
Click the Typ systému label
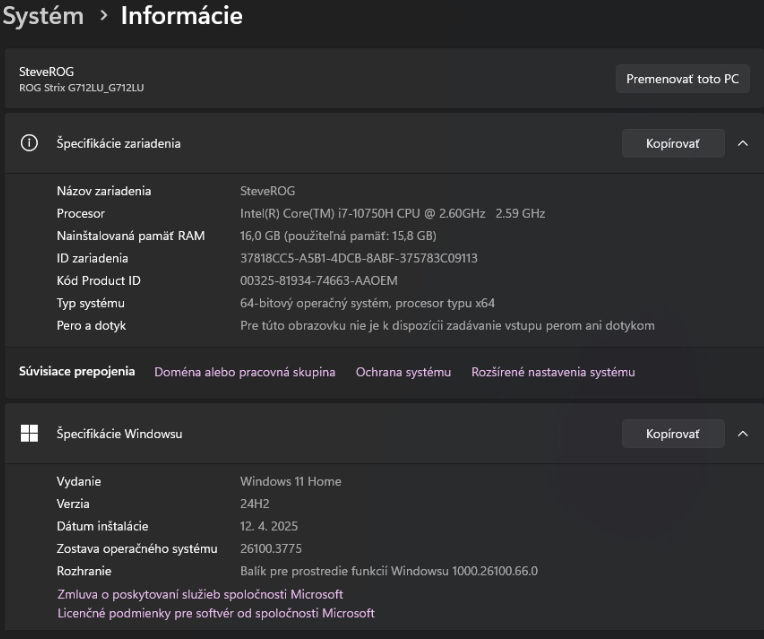[x=91, y=303]
